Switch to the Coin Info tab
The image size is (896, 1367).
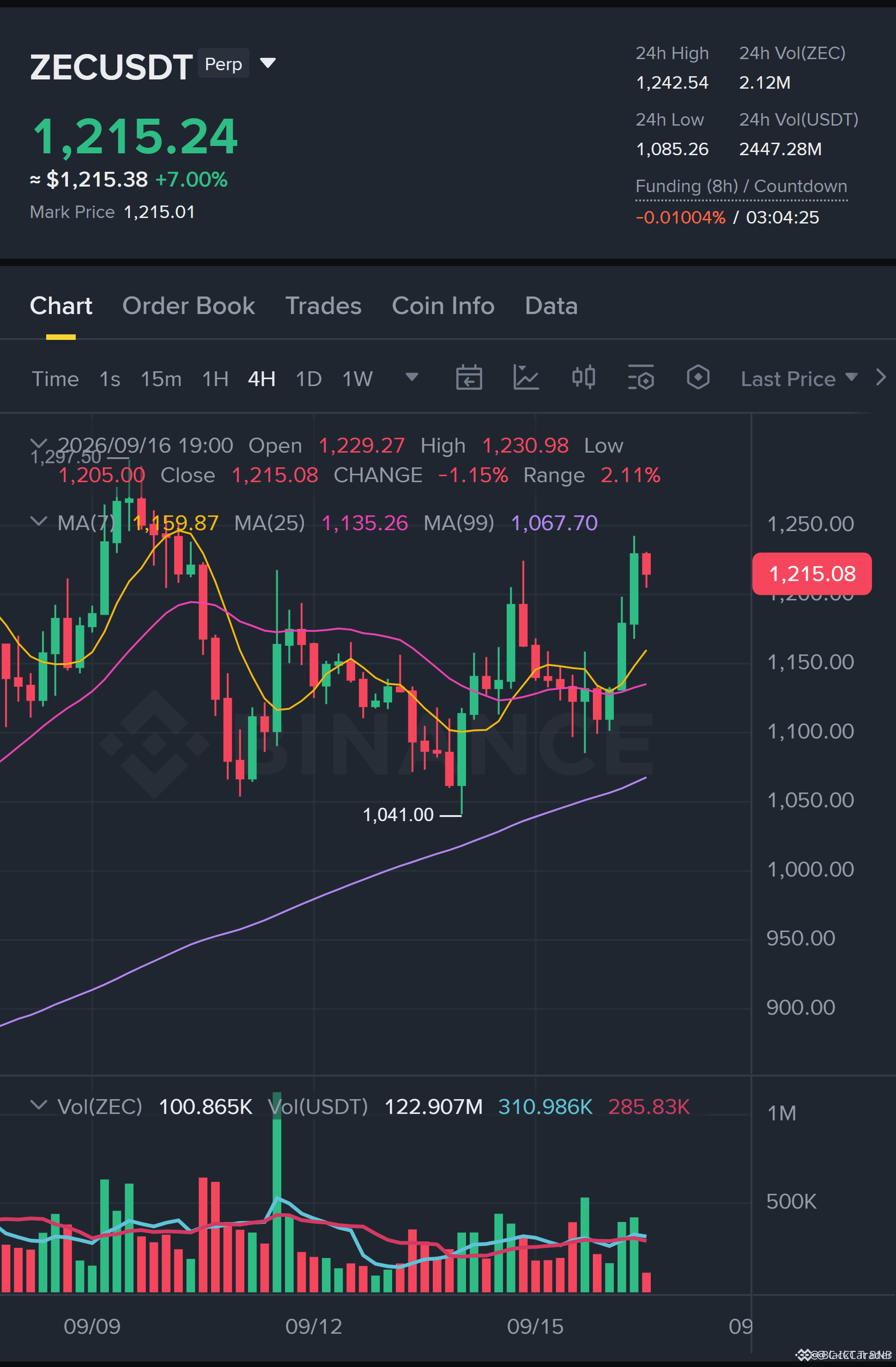pos(443,306)
